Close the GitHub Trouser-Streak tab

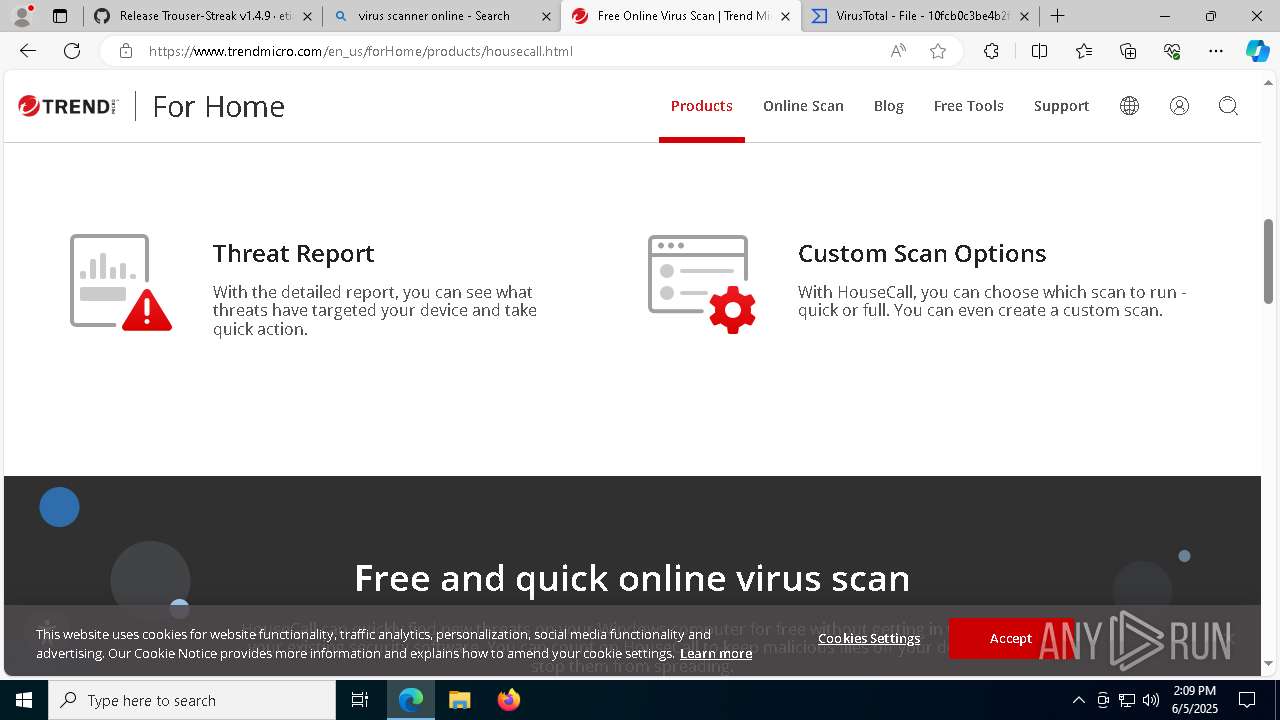pyautogui.click(x=307, y=16)
